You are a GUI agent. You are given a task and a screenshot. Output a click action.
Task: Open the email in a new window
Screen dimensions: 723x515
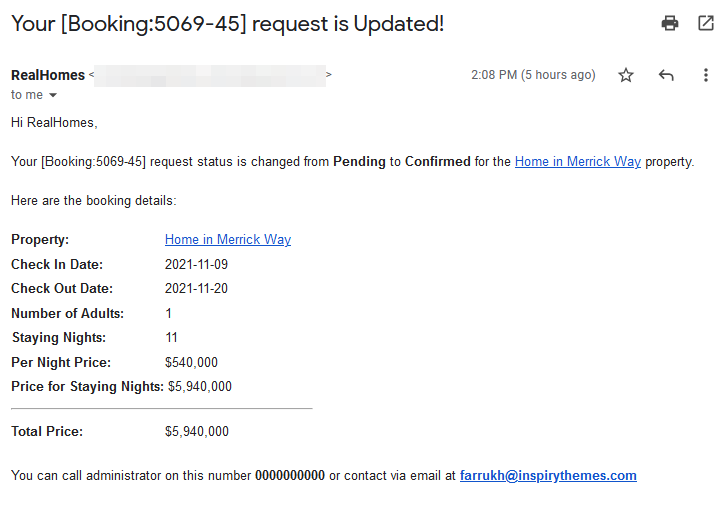pos(705,23)
